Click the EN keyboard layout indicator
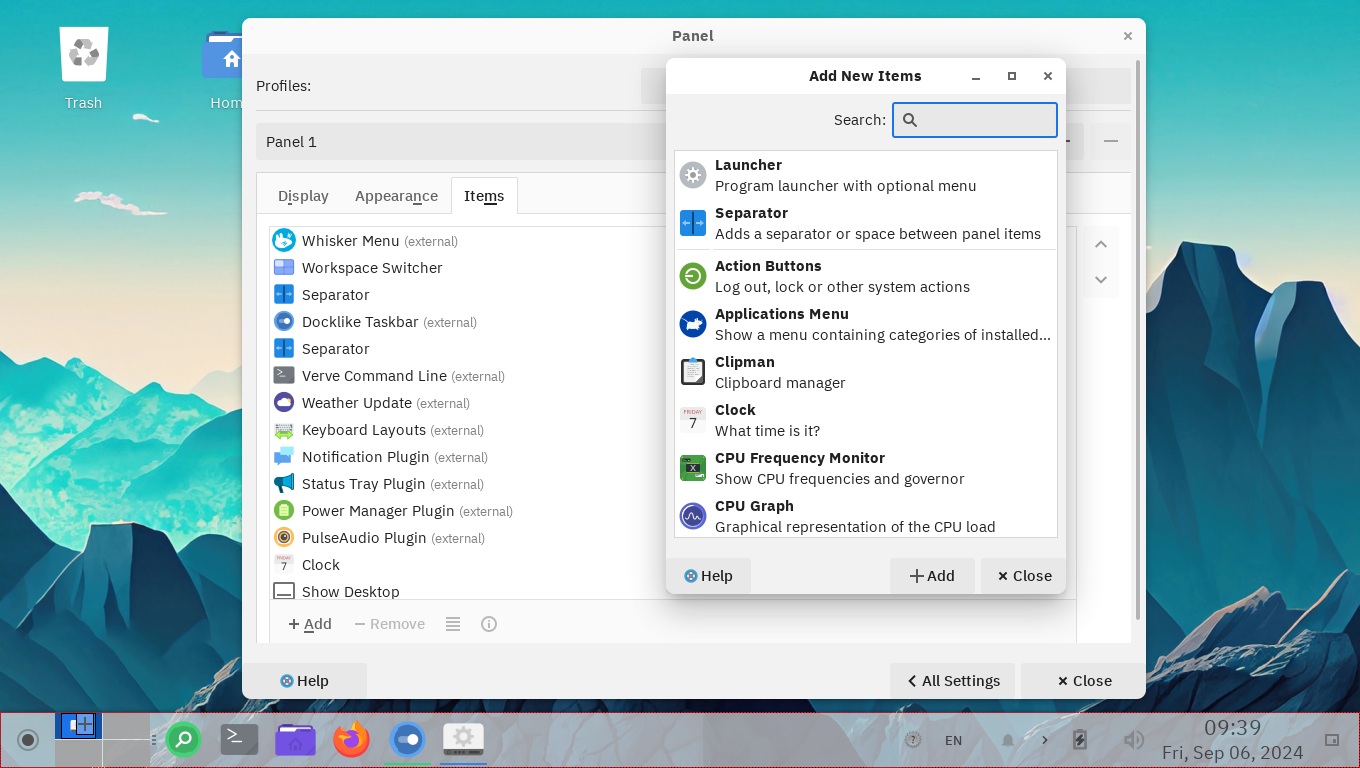The height and width of the screenshot is (768, 1360). 953,740
